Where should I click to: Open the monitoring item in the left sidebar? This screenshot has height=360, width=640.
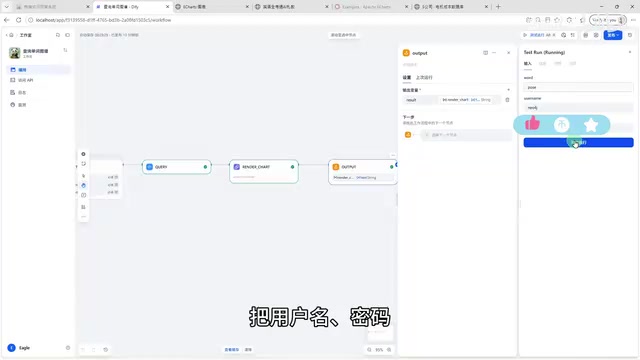coord(38,105)
